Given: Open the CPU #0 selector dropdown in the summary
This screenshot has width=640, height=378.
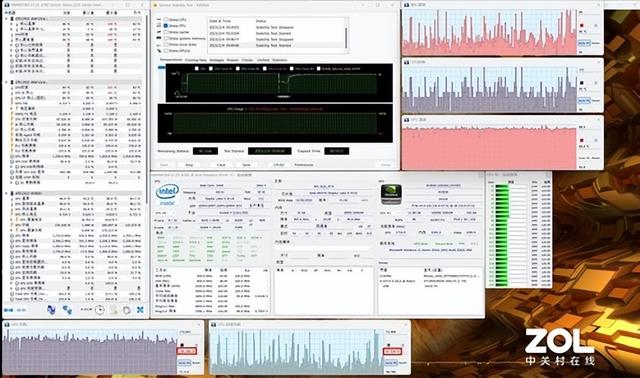Looking at the screenshot, I should (x=166, y=213).
